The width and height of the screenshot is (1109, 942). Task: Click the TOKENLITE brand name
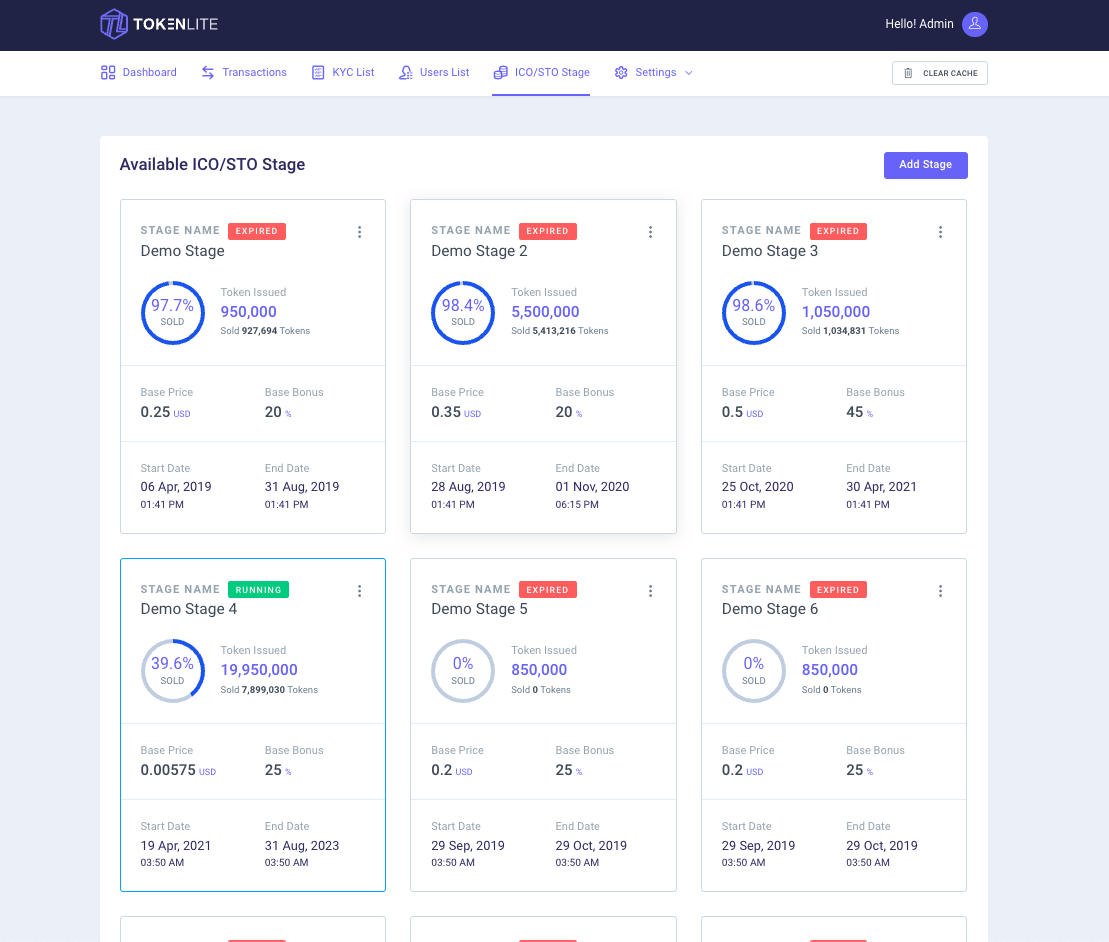pos(175,25)
